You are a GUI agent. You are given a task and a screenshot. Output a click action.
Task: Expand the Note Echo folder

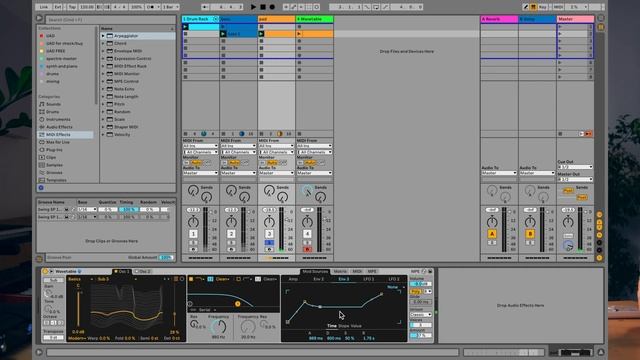(x=103, y=89)
